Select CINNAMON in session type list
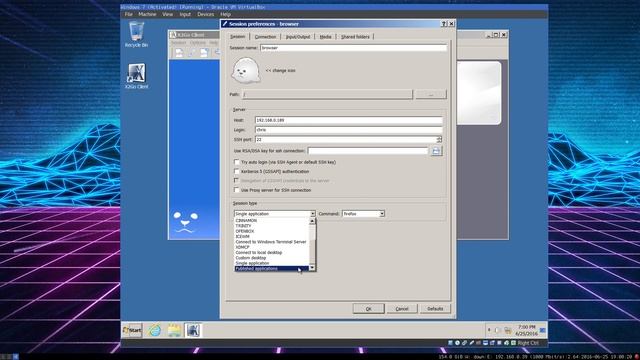This screenshot has height=360, width=640. coord(271,220)
